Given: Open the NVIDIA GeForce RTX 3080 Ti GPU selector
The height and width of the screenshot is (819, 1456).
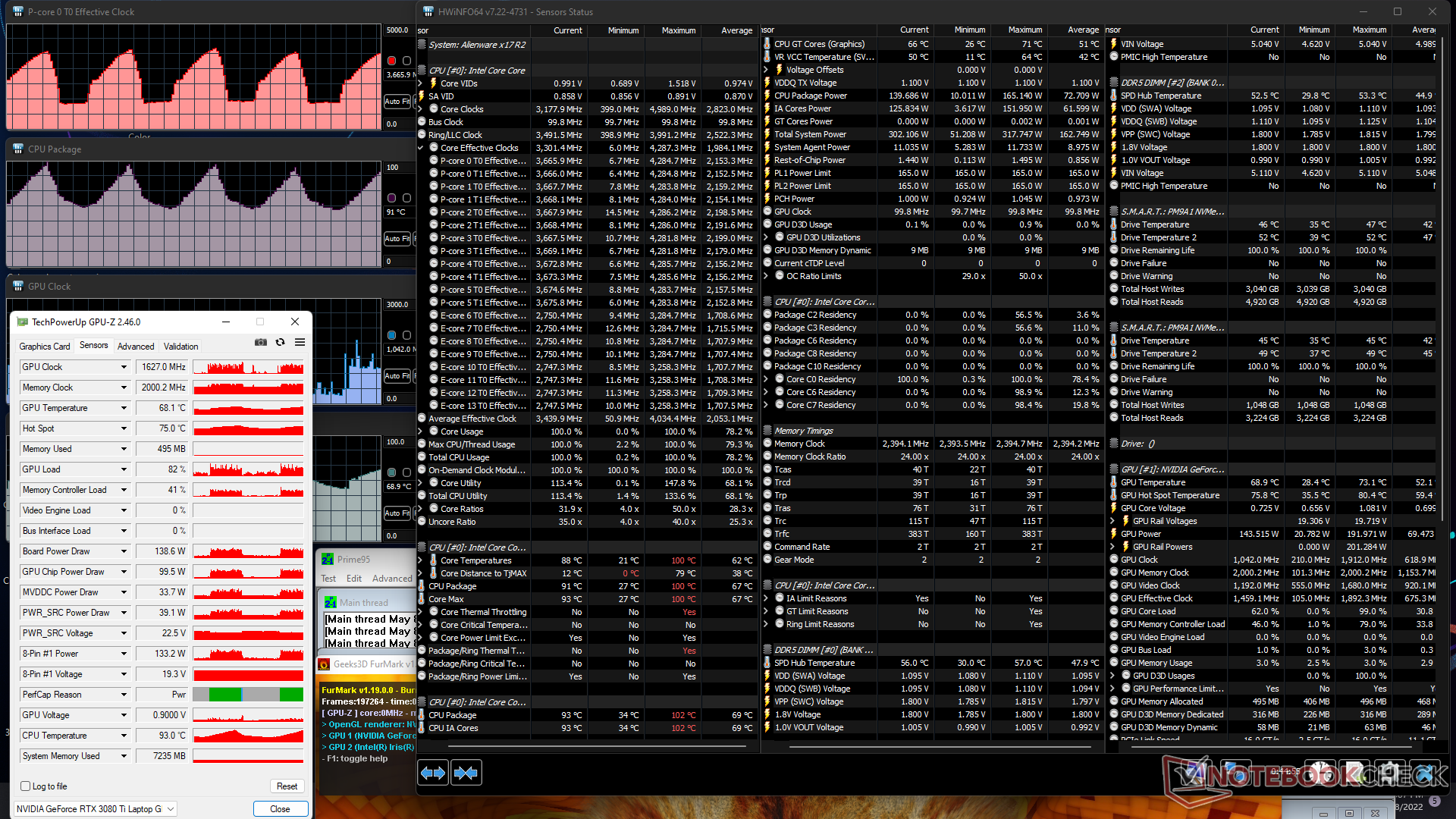Looking at the screenshot, I should (96, 808).
